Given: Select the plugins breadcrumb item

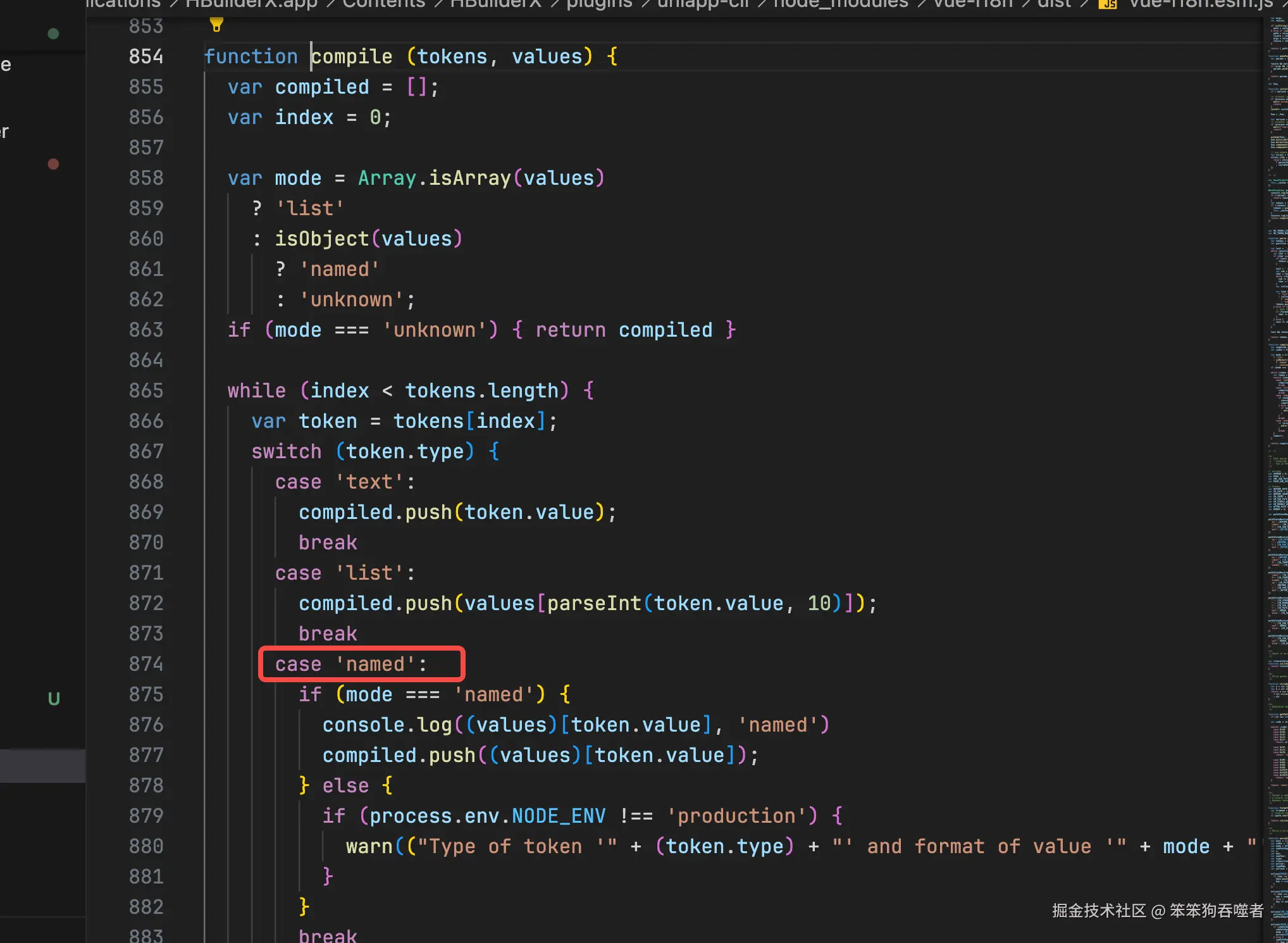Looking at the screenshot, I should point(599,4).
